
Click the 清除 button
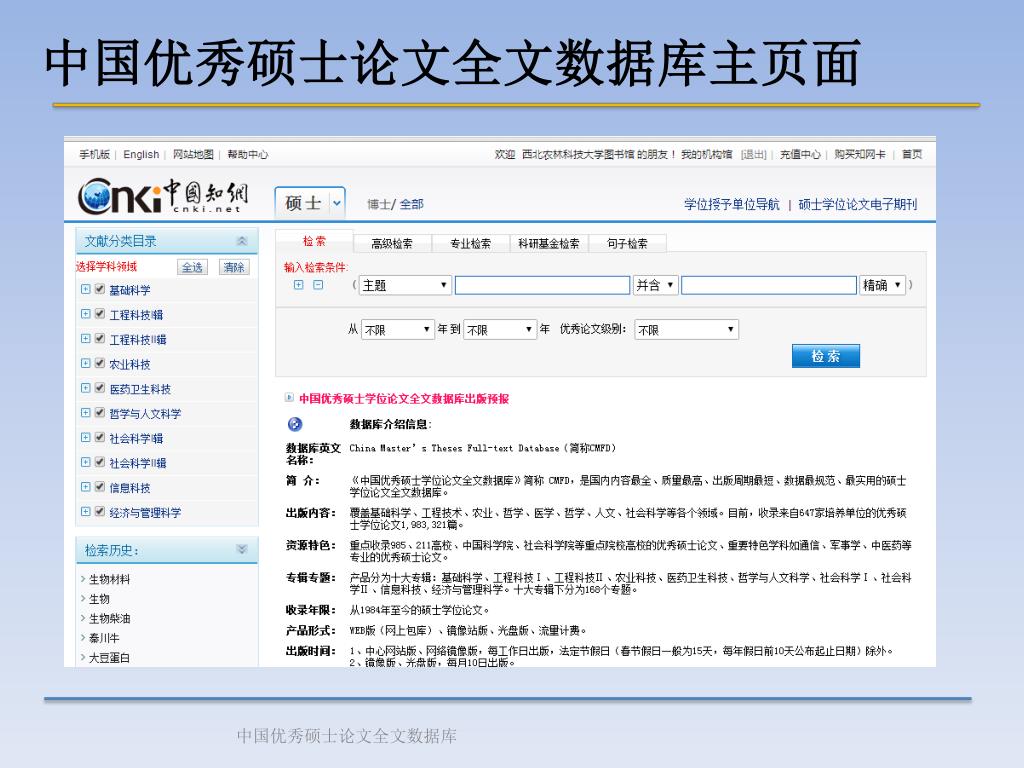coord(233,266)
